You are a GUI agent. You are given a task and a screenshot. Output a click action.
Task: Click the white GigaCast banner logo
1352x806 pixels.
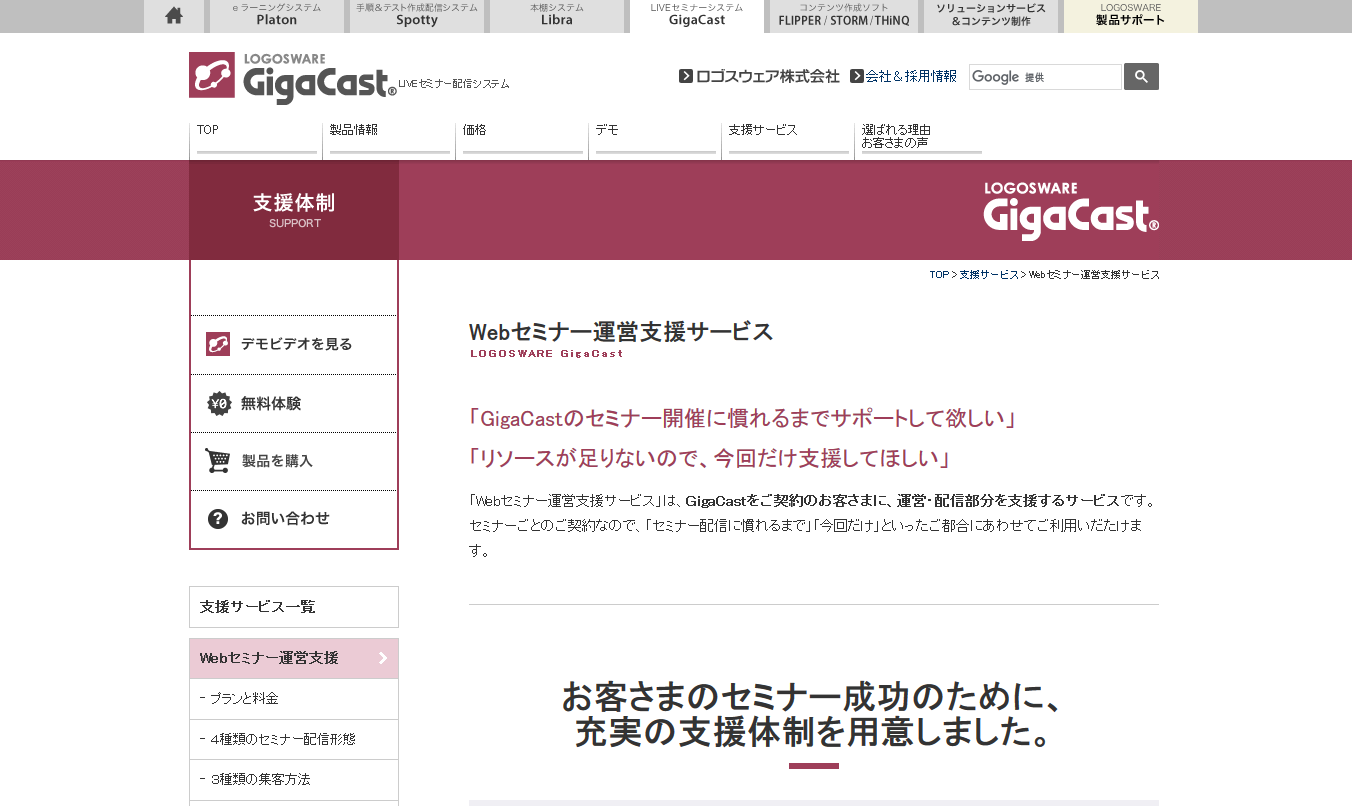coord(1071,210)
